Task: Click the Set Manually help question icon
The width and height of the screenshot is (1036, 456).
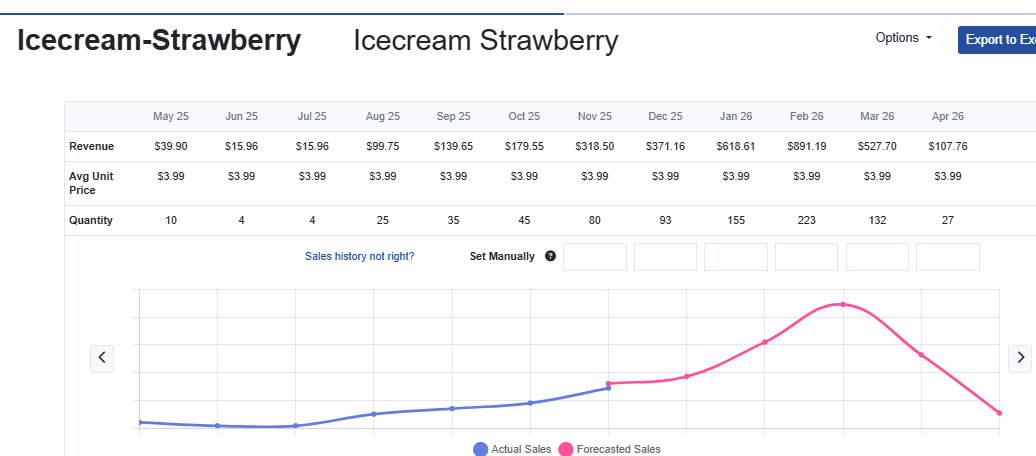Action: pos(550,257)
